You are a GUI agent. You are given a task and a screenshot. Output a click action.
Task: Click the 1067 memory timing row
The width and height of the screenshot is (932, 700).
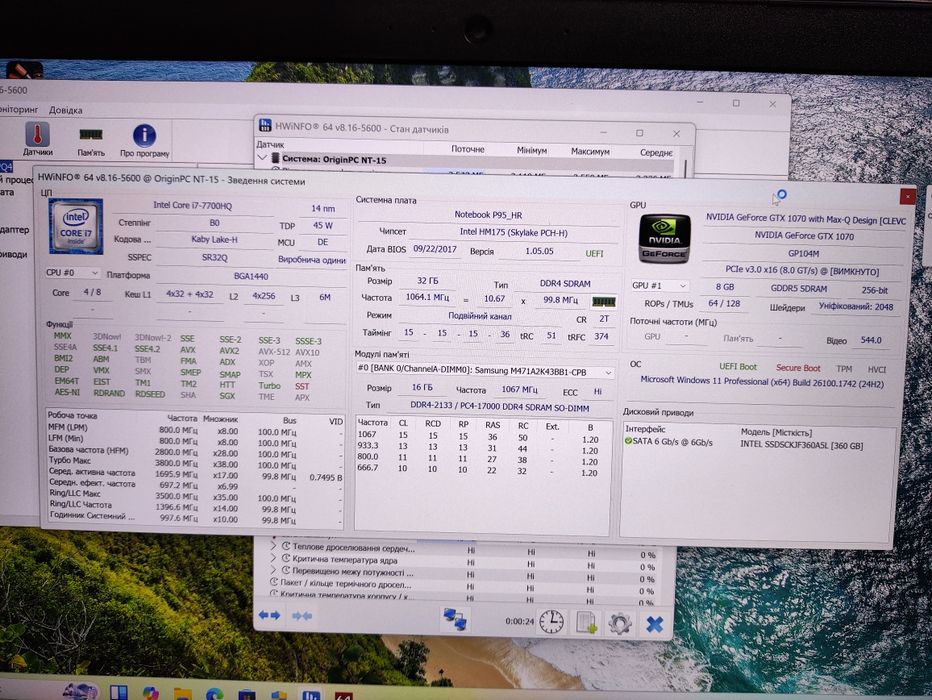click(x=483, y=436)
